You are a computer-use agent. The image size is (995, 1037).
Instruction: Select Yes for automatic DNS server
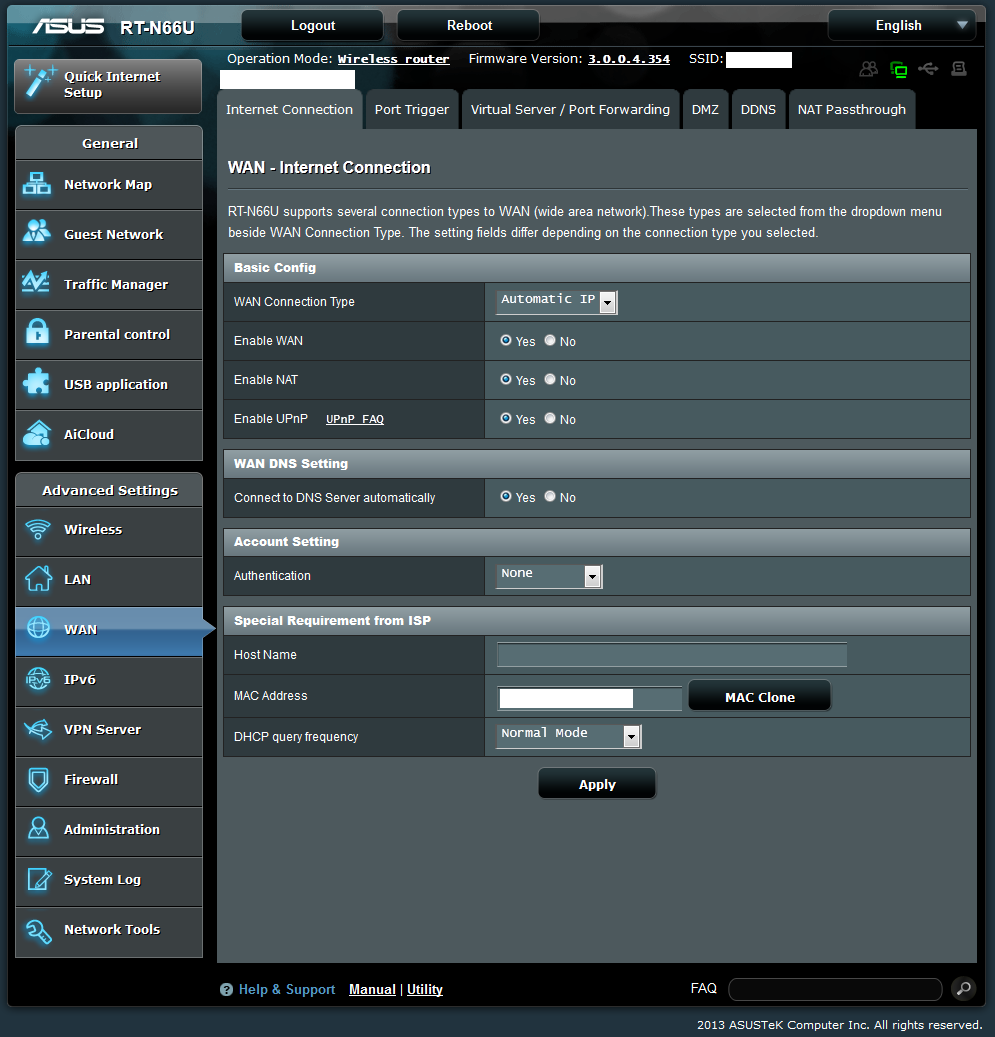tap(506, 496)
